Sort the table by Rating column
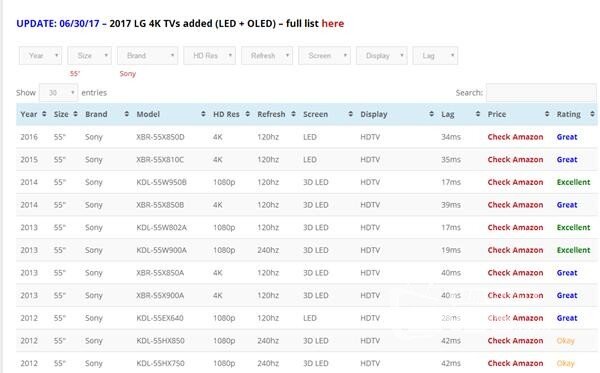 pos(575,114)
